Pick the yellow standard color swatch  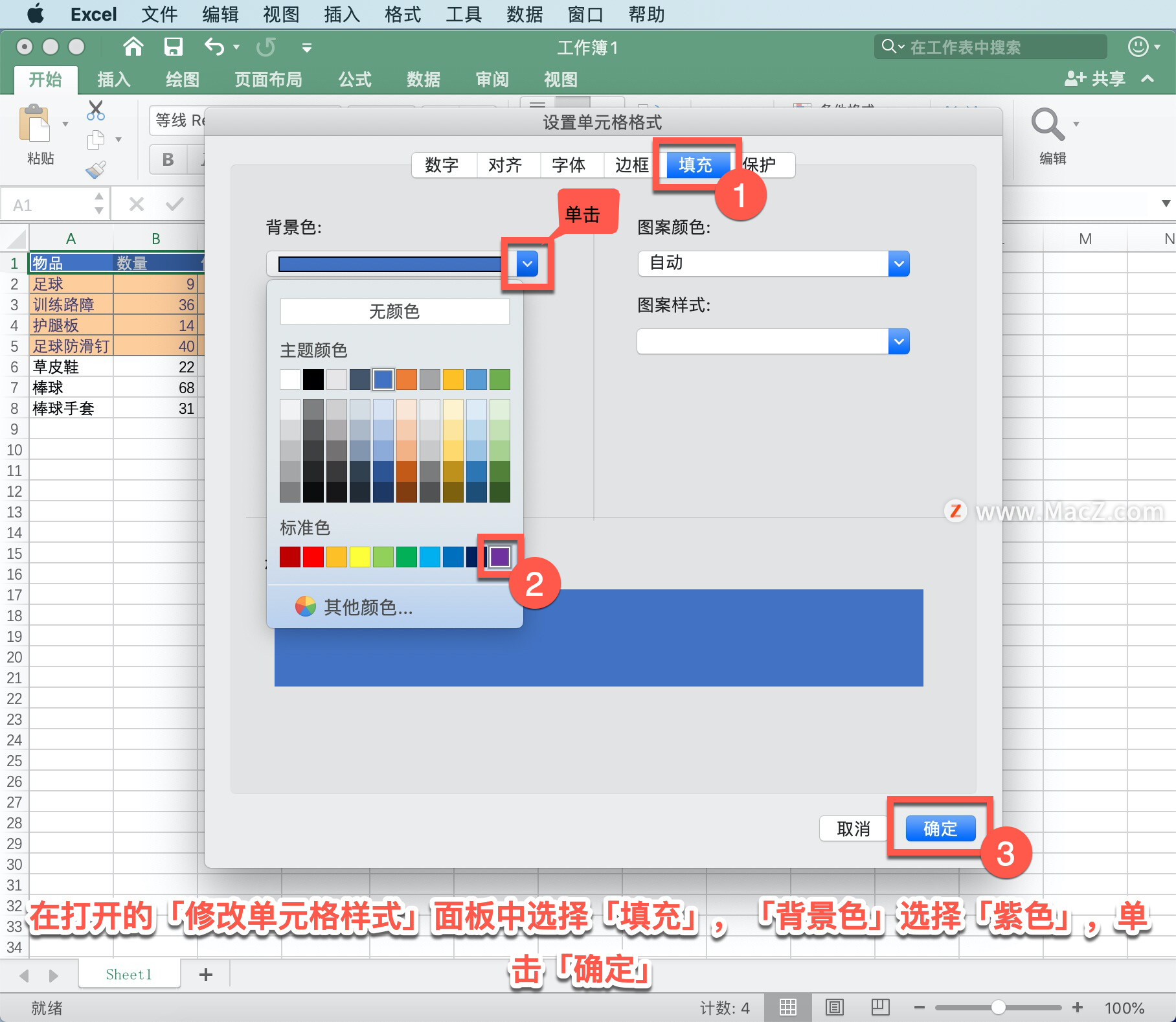360,557
